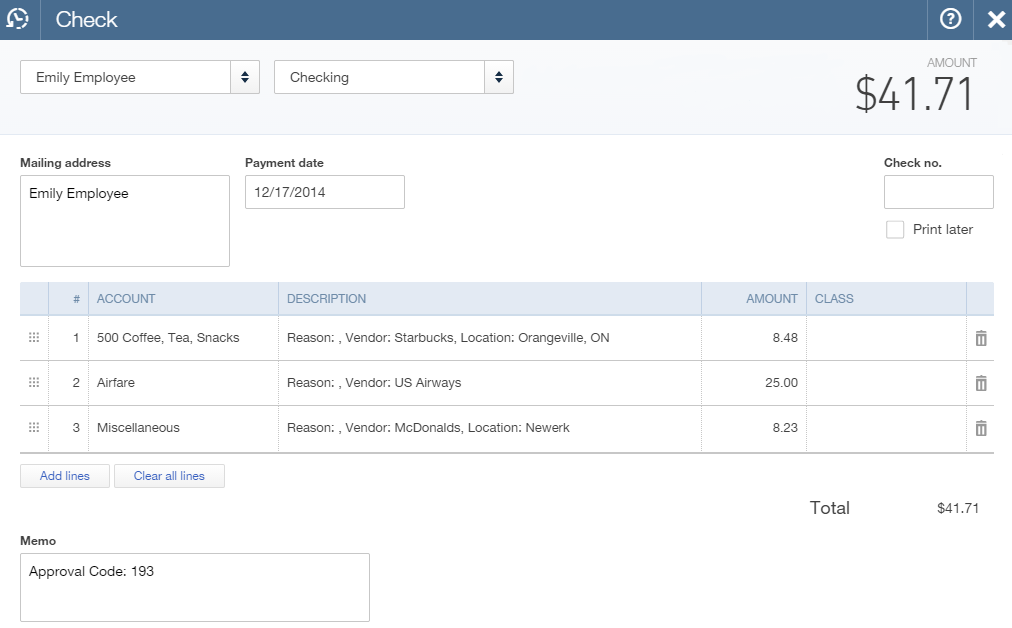Screen dimensions: 1012x628
Task: Select the Emily Employee payee field
Action: pyautogui.click(x=125, y=77)
